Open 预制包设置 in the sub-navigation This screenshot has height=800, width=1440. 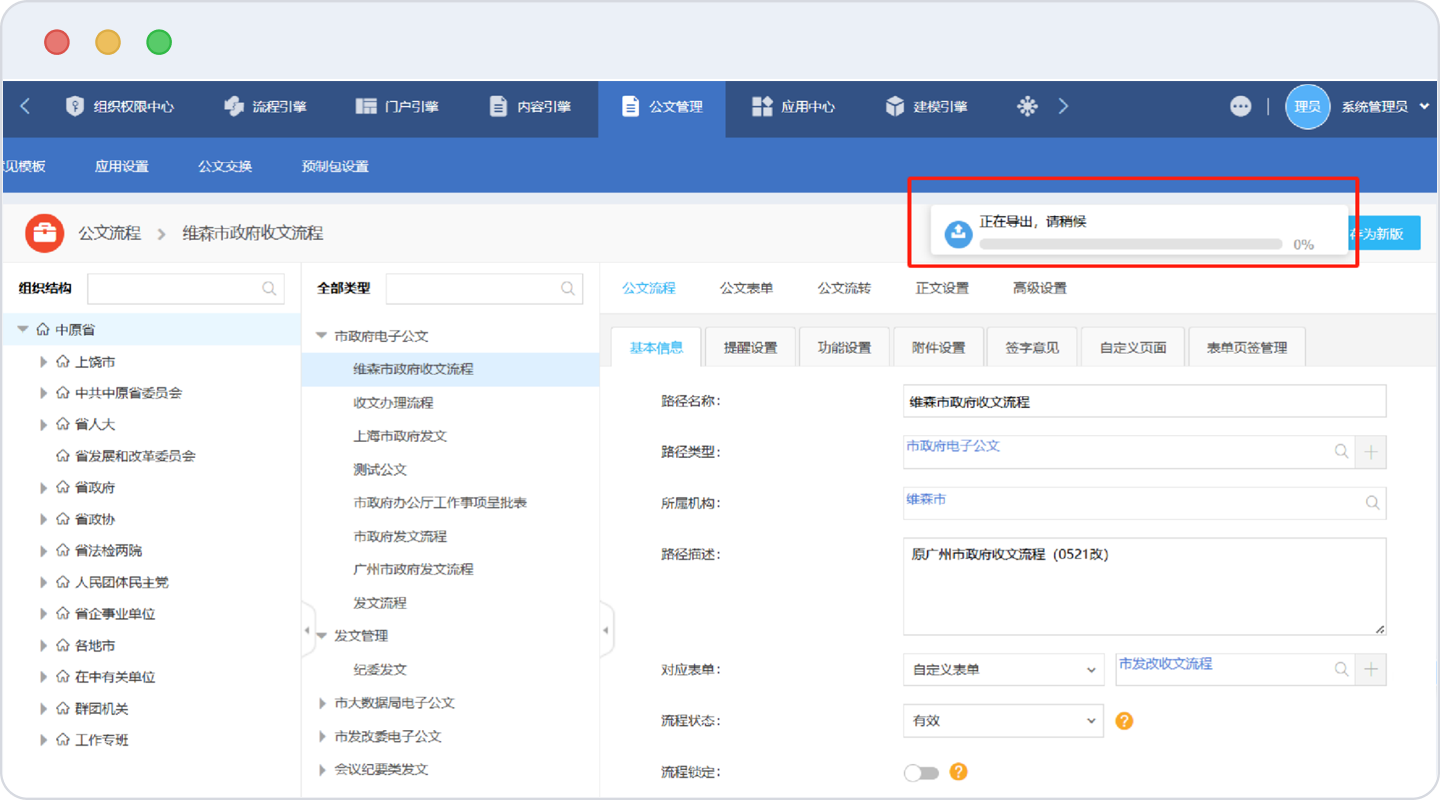[335, 166]
